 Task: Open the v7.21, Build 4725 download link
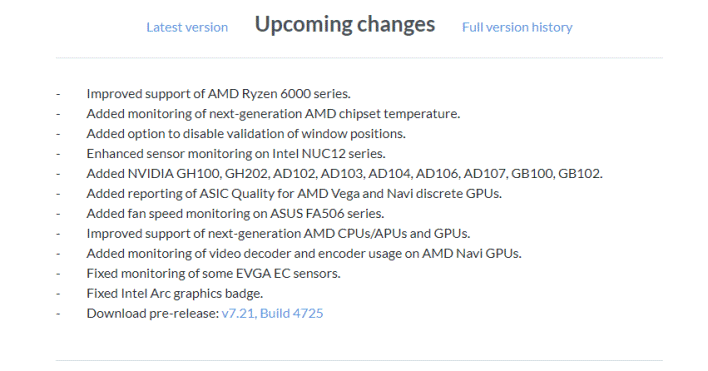pyautogui.click(x=272, y=313)
